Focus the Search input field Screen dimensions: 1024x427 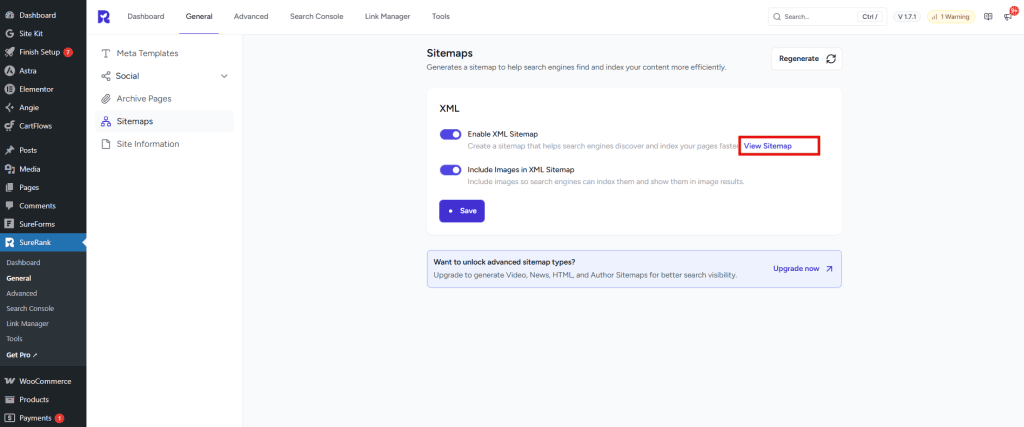(x=827, y=17)
